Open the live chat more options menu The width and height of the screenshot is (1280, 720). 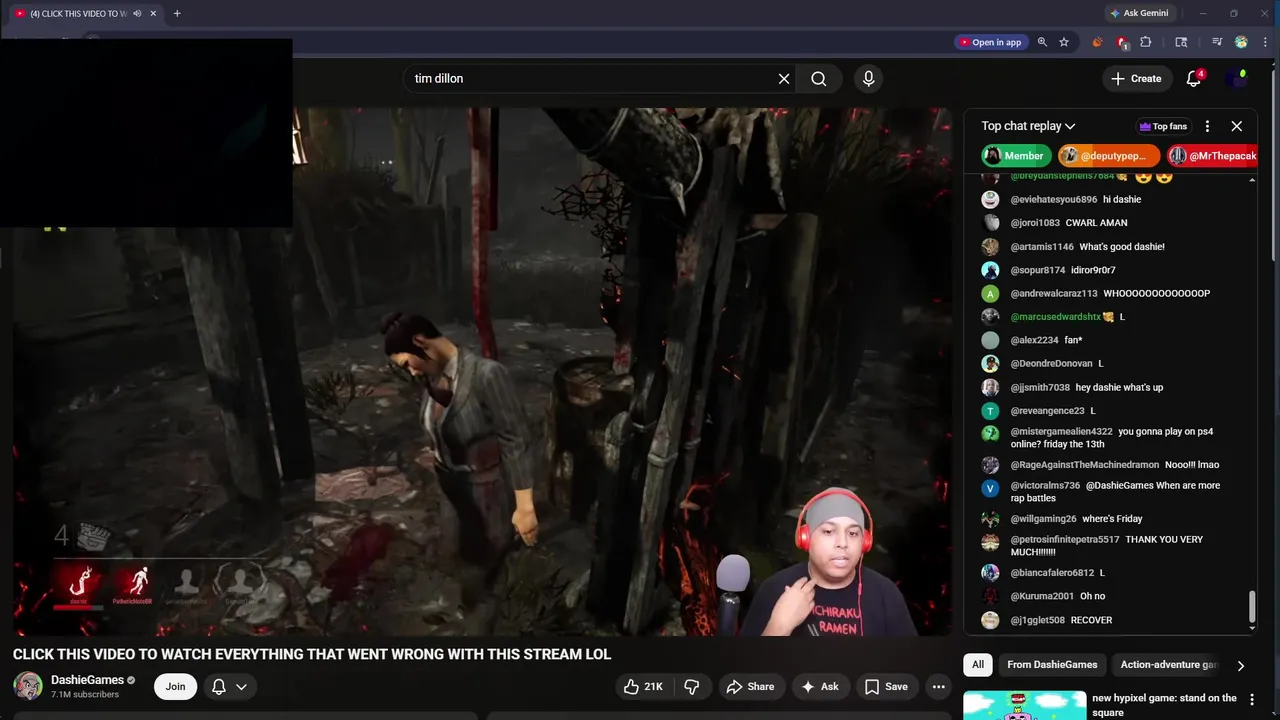pyautogui.click(x=1207, y=126)
